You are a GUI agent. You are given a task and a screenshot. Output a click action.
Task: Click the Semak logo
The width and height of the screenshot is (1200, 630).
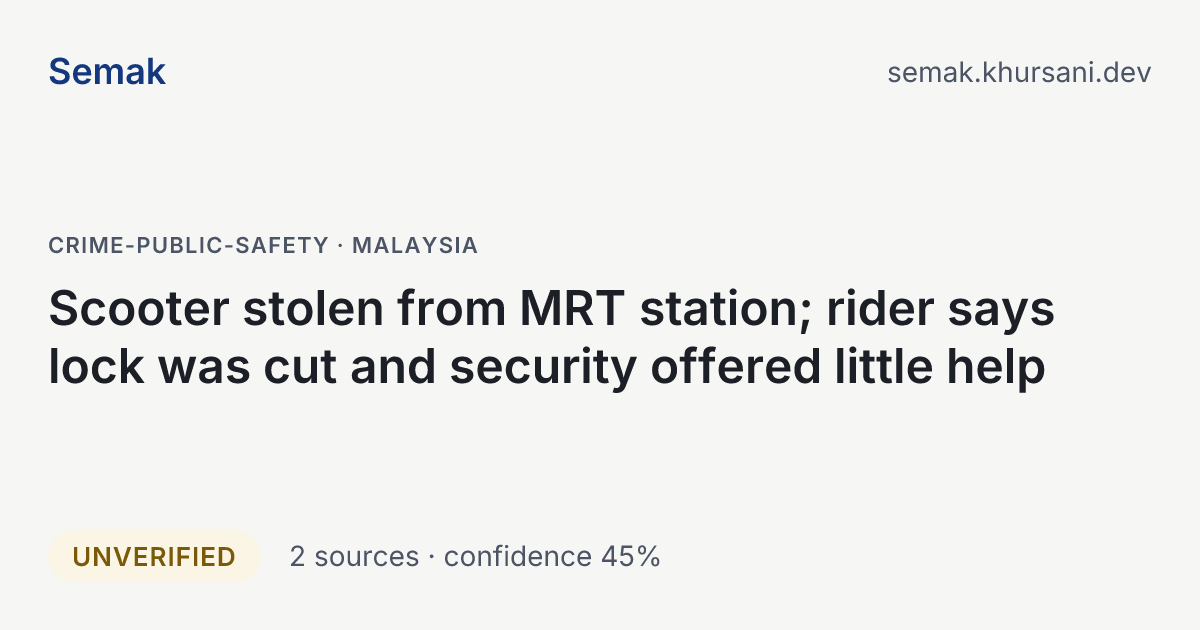pos(107,72)
